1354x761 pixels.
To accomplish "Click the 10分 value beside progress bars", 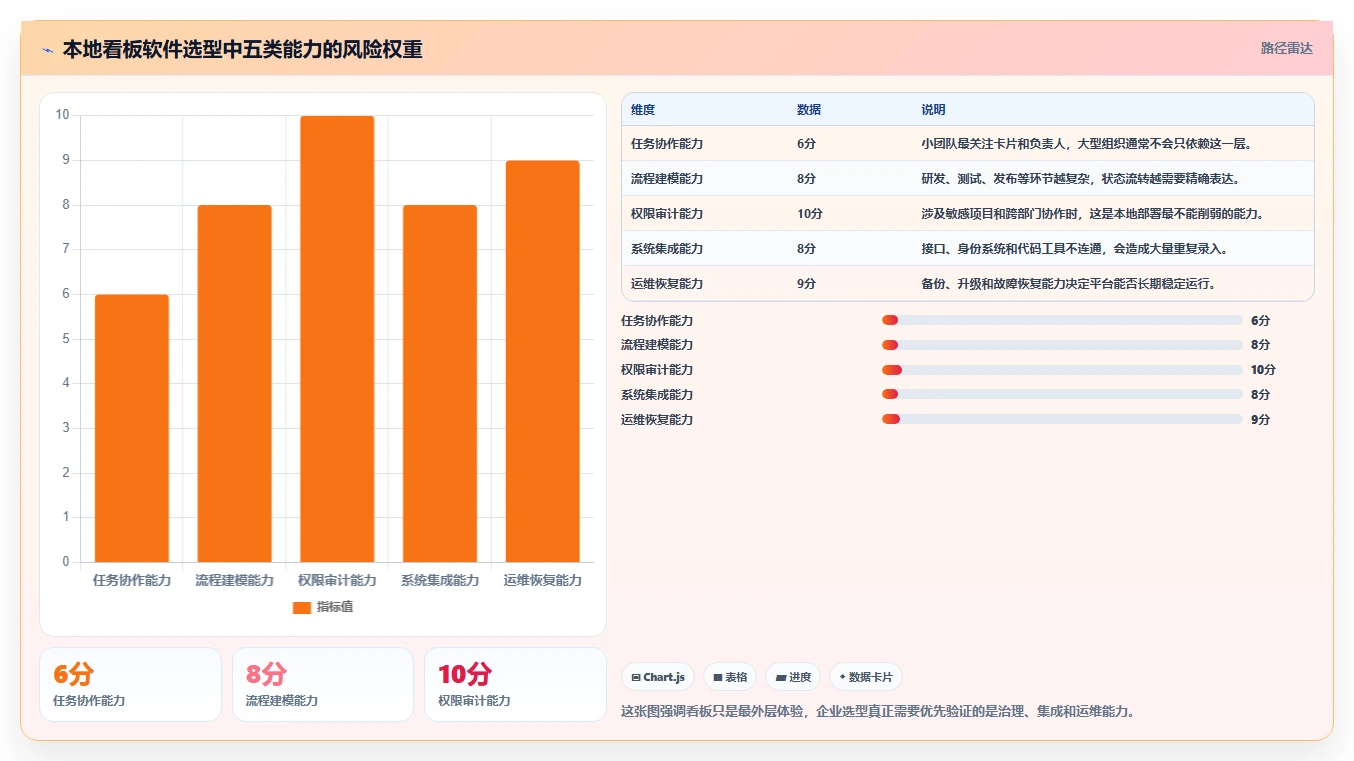I will tap(1263, 370).
